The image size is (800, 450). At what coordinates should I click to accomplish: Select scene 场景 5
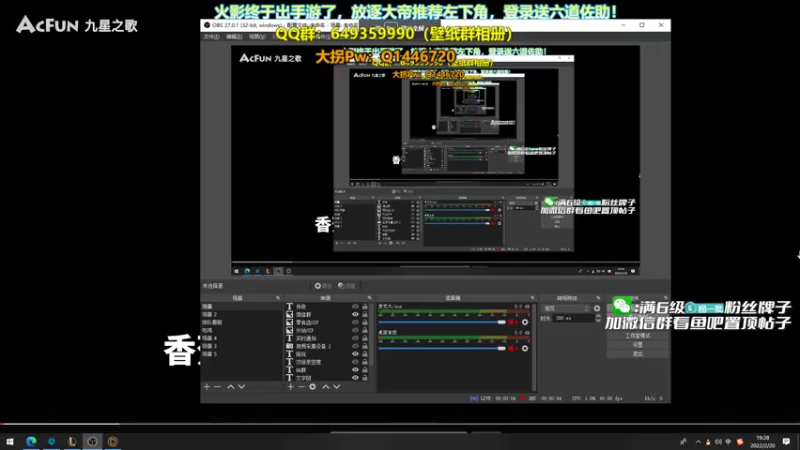coord(209,354)
